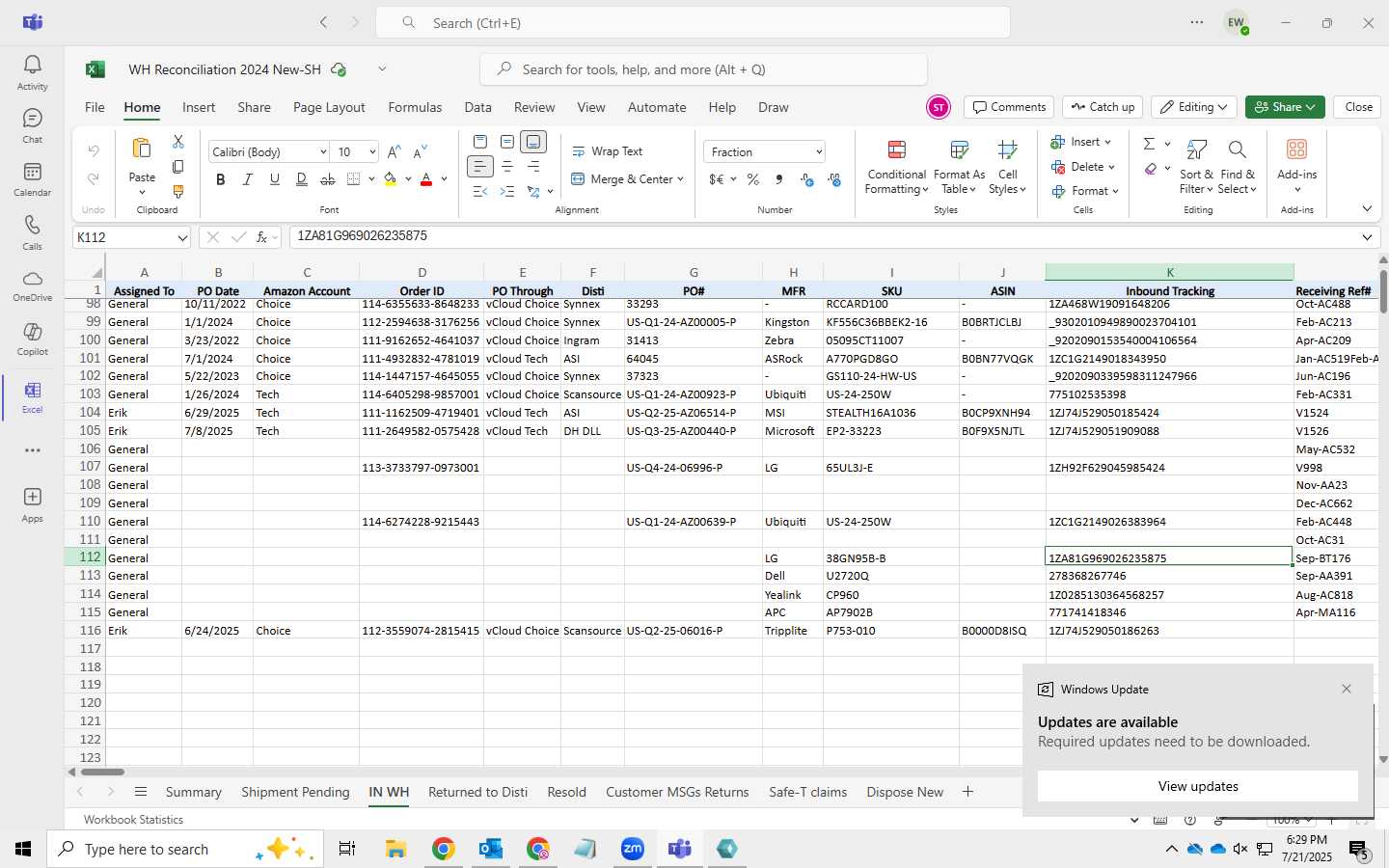1389x868 pixels.
Task: Toggle Top Align
Action: (x=480, y=142)
